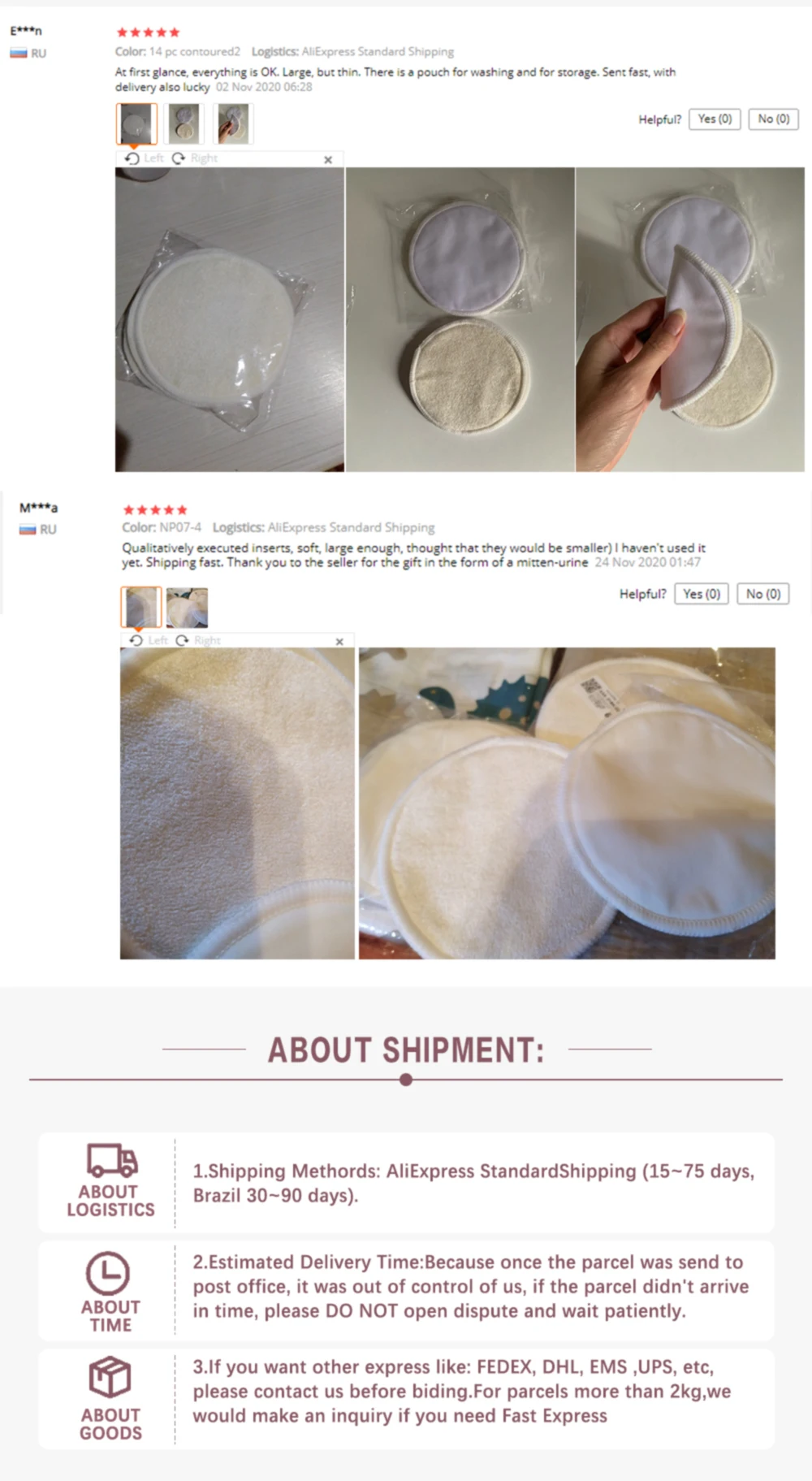Click the five-star rating on M***a's review
The image size is (812, 1481).
(x=155, y=510)
